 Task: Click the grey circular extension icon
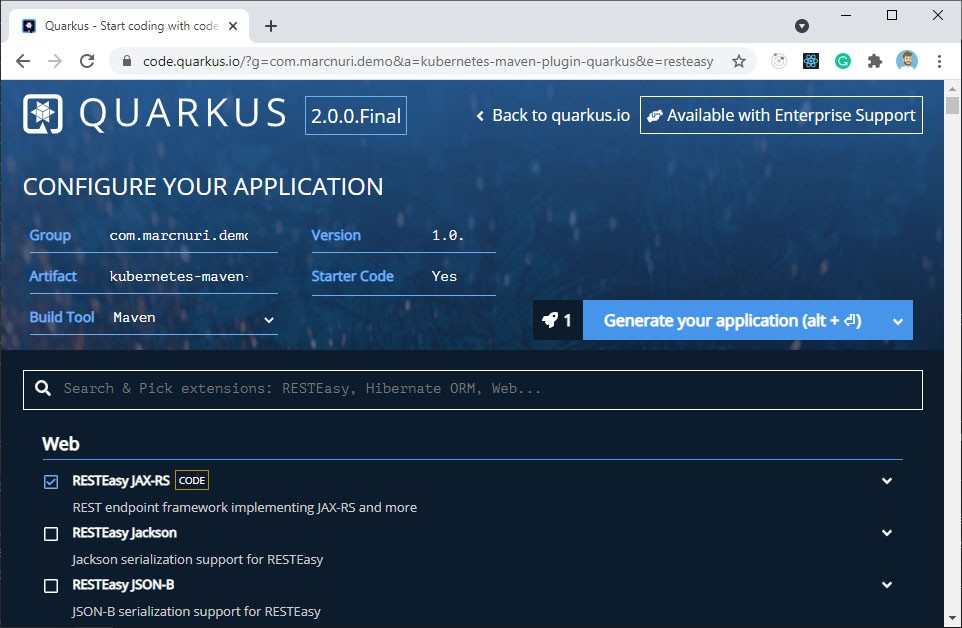click(779, 61)
